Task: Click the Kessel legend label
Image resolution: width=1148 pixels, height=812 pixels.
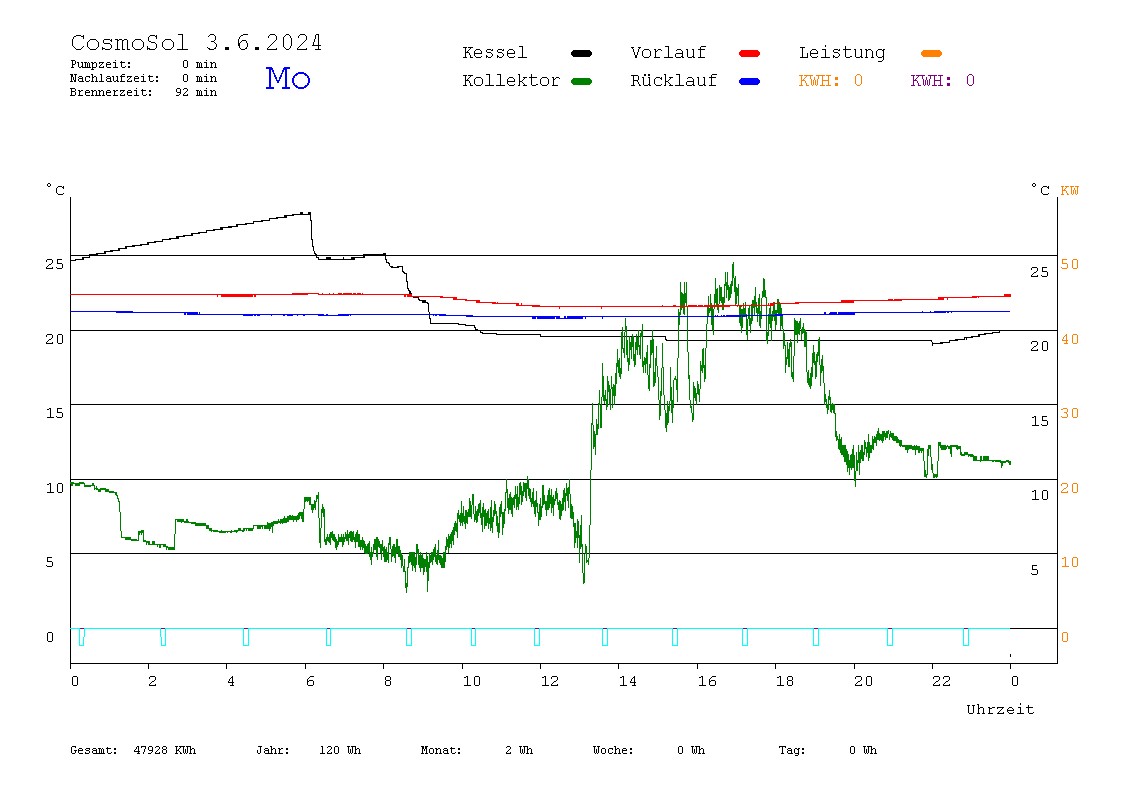Action: click(494, 53)
